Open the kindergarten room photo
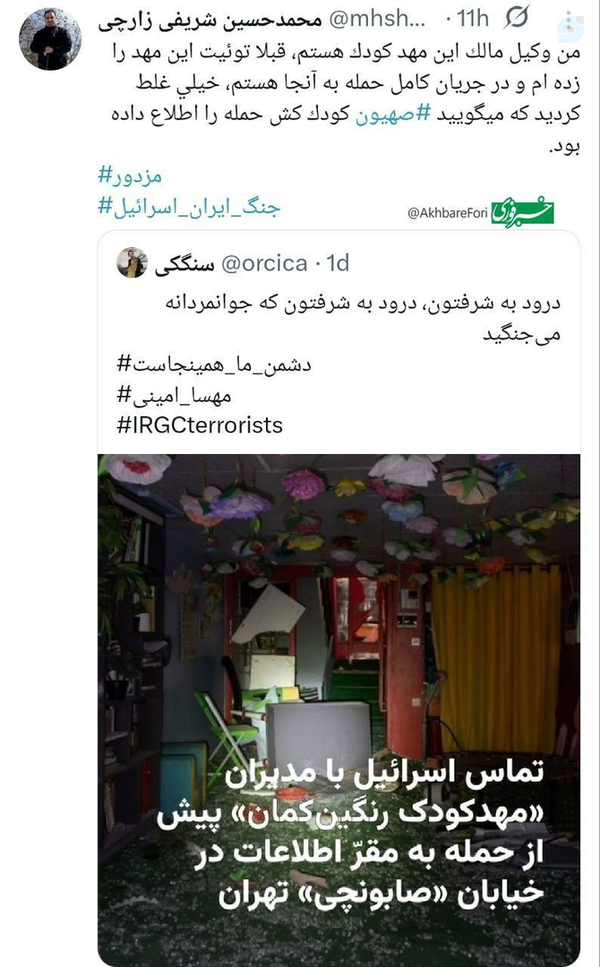This screenshot has width=600, height=967. [x=339, y=709]
